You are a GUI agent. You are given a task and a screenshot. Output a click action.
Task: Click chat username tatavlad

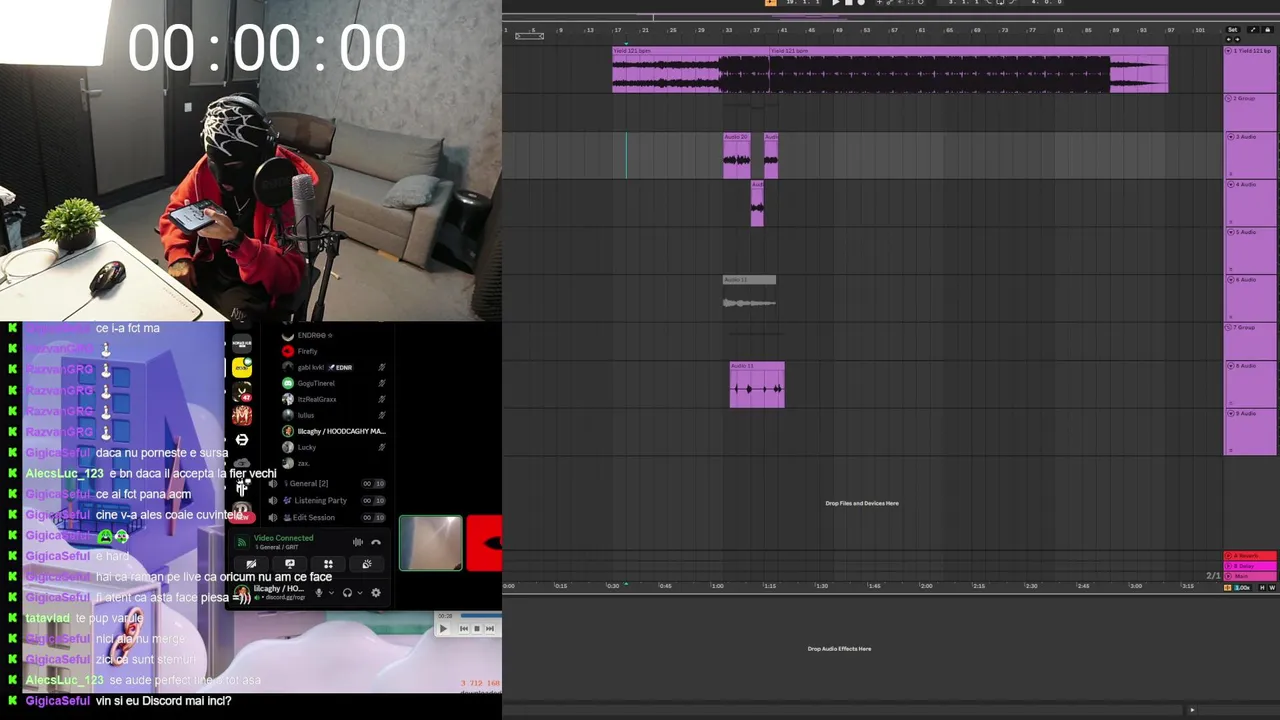click(x=47, y=618)
